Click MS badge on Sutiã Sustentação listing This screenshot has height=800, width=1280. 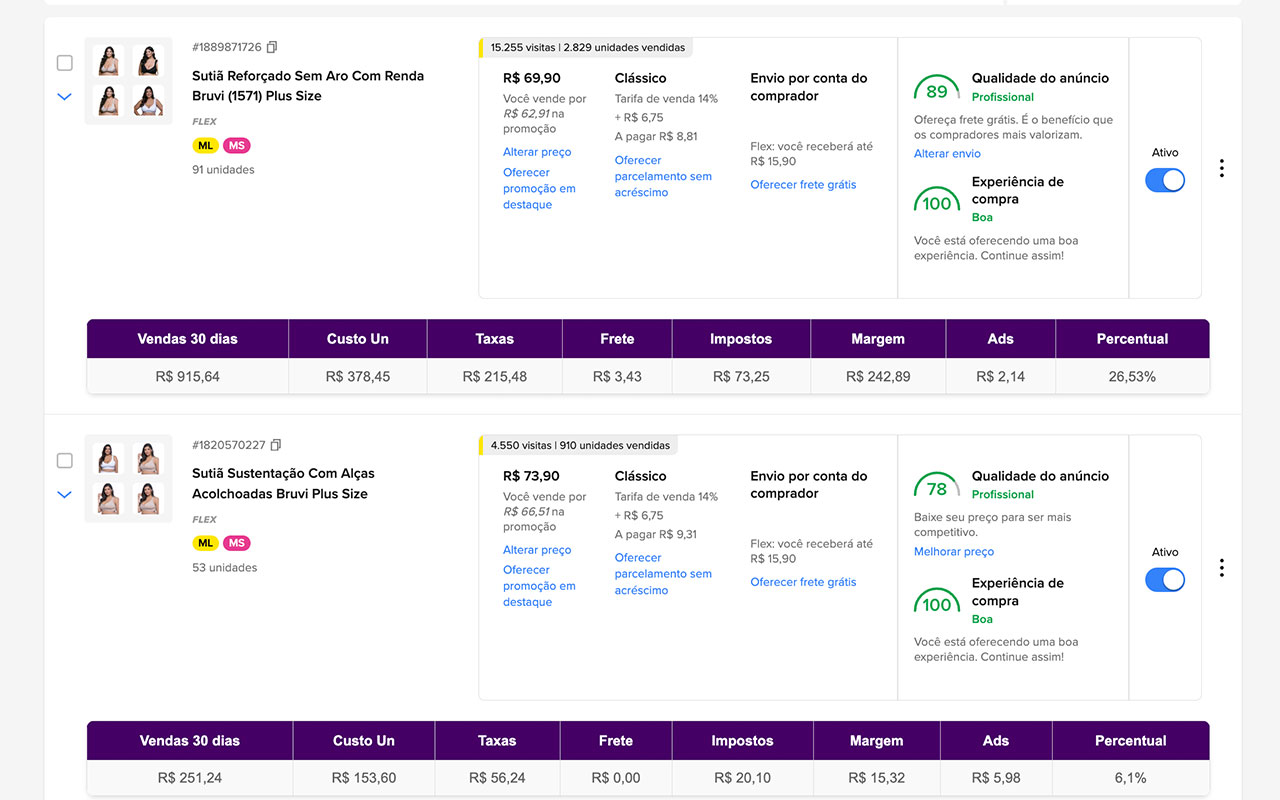(236, 543)
